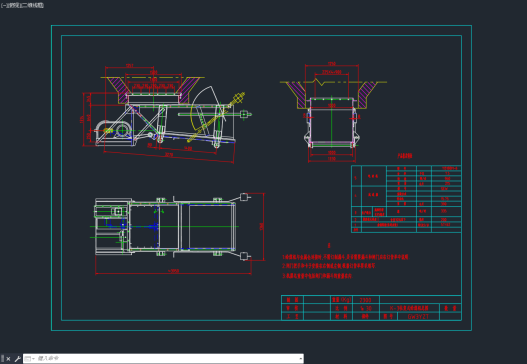Select the GW3YZT drawing number text
The image size is (527, 364).
pyautogui.click(x=418, y=317)
